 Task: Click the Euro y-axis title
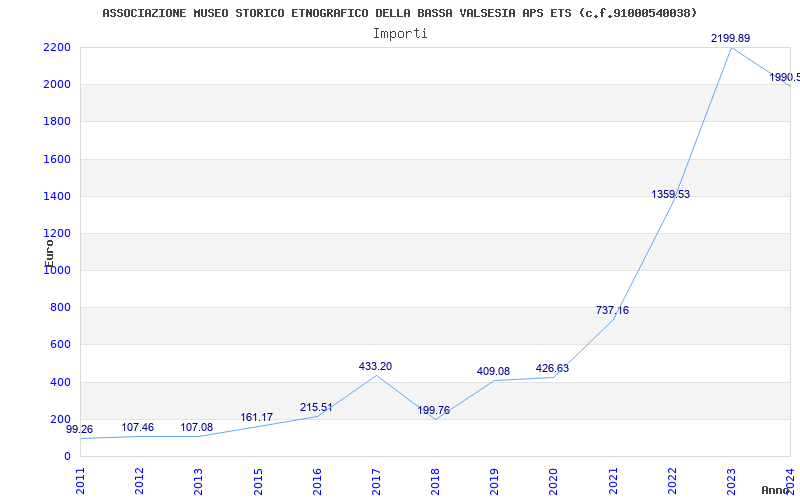coord(49,253)
